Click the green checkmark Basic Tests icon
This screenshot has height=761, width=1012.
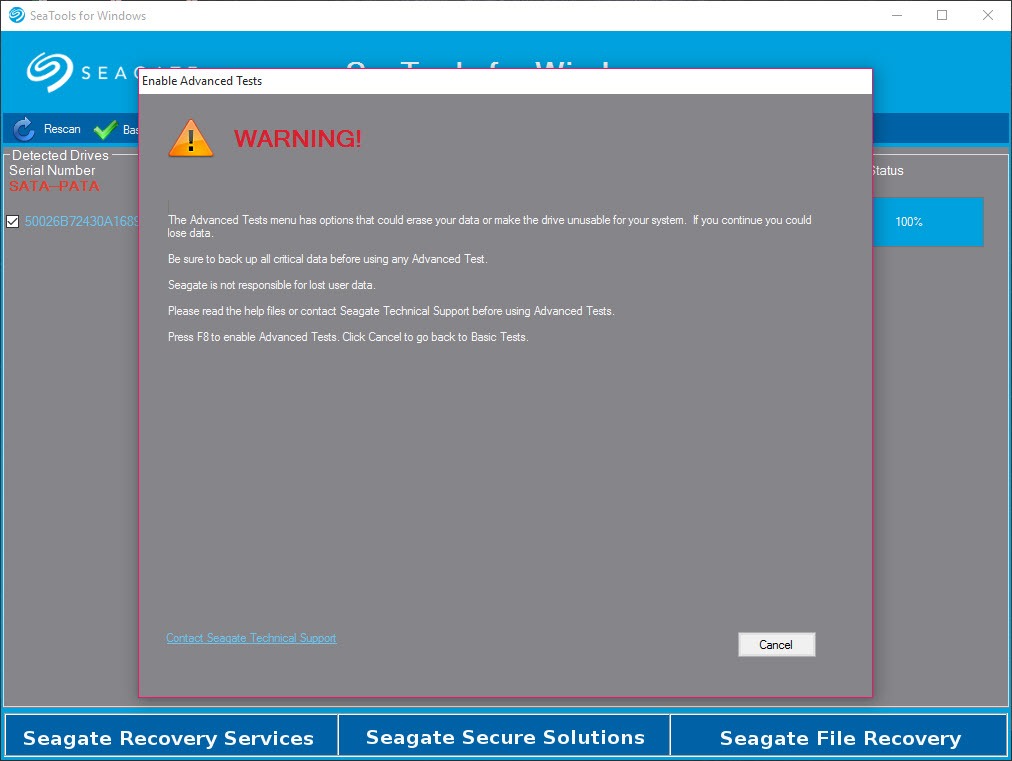105,130
